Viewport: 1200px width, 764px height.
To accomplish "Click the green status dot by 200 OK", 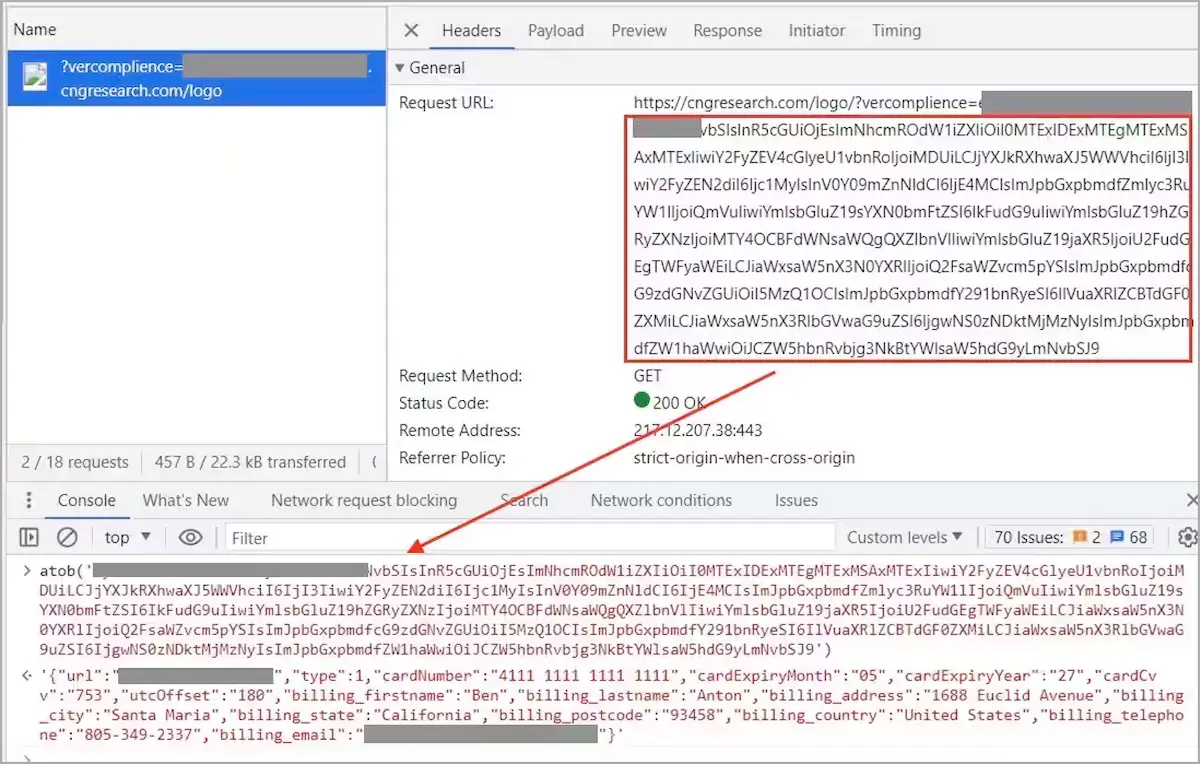I will point(642,401).
